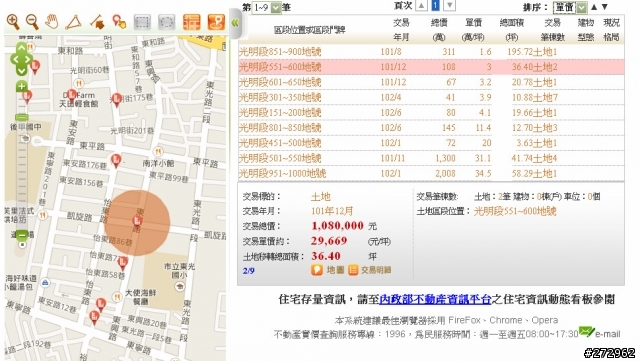Open the highlighted 光明段551~600地號 row

(431, 67)
